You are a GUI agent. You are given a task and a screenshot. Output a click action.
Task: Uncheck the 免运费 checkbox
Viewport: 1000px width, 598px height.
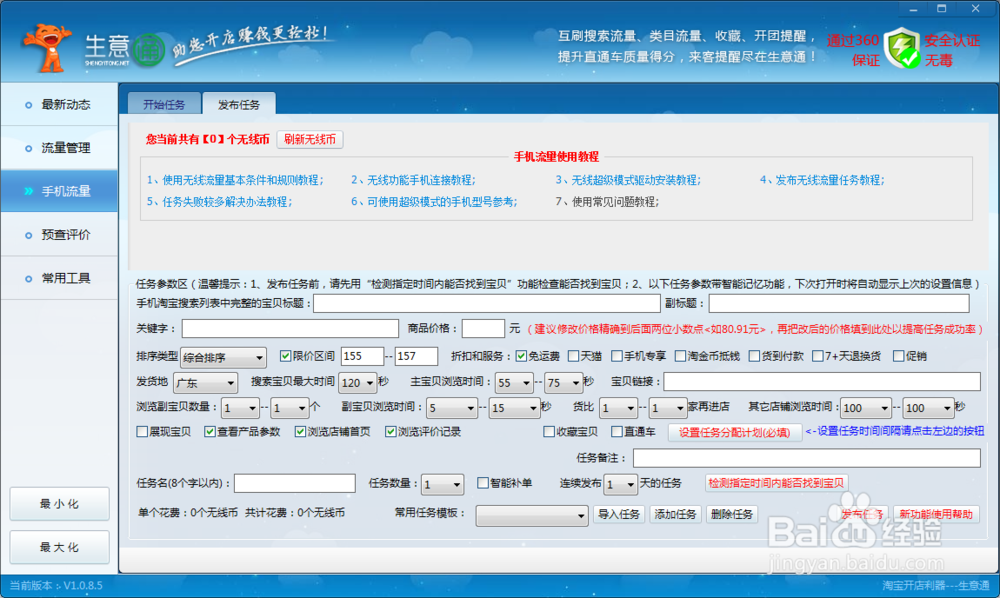pos(522,355)
